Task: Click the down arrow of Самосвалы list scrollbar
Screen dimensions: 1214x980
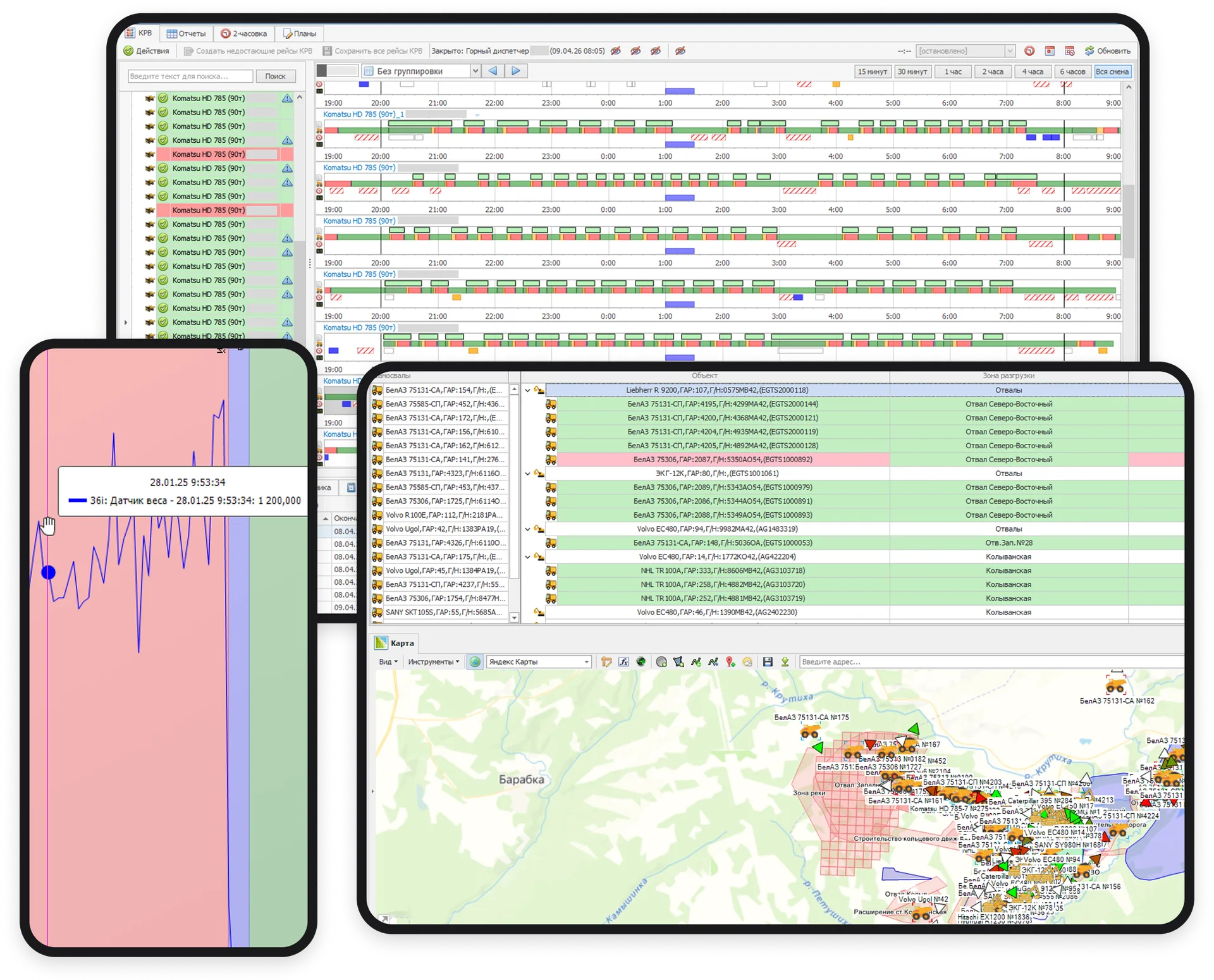Action: click(x=514, y=618)
